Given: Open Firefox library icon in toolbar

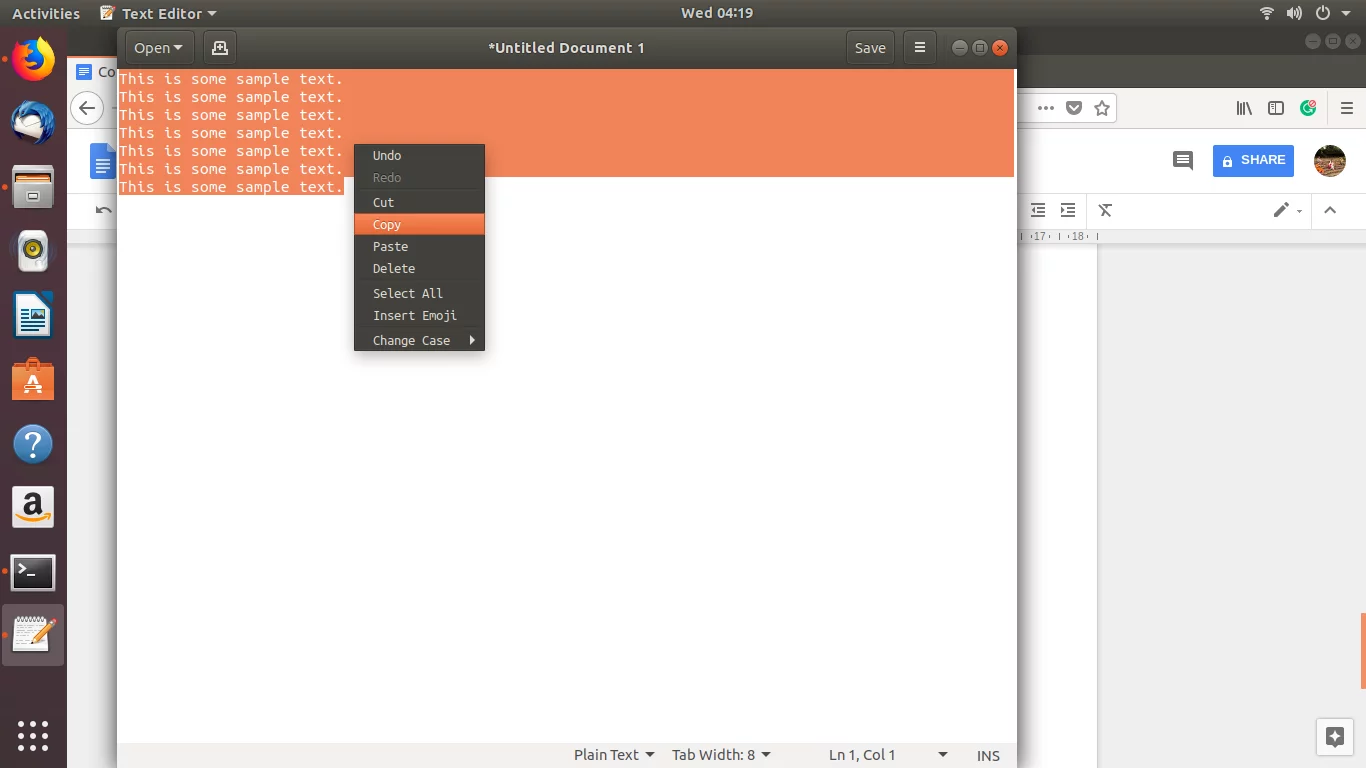Looking at the screenshot, I should 1244,108.
